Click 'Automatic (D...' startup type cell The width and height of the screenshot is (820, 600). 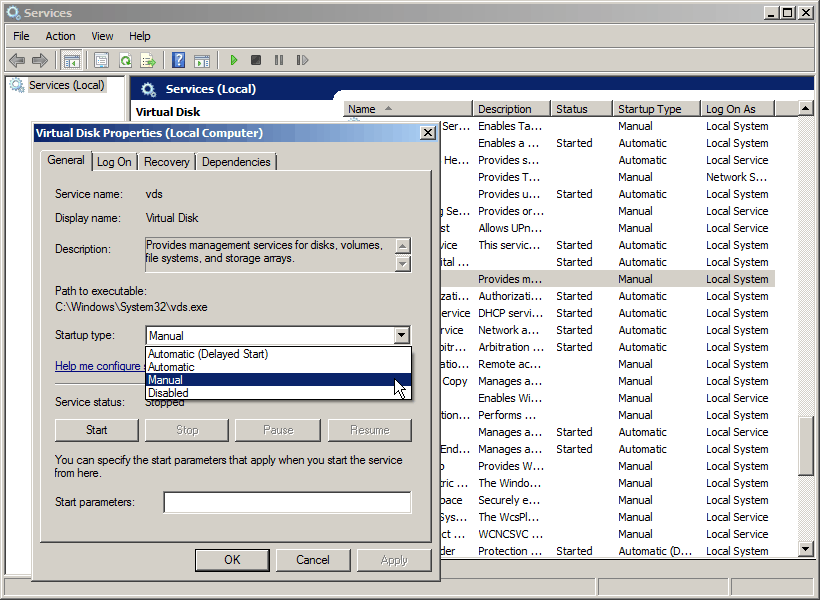coord(655,551)
